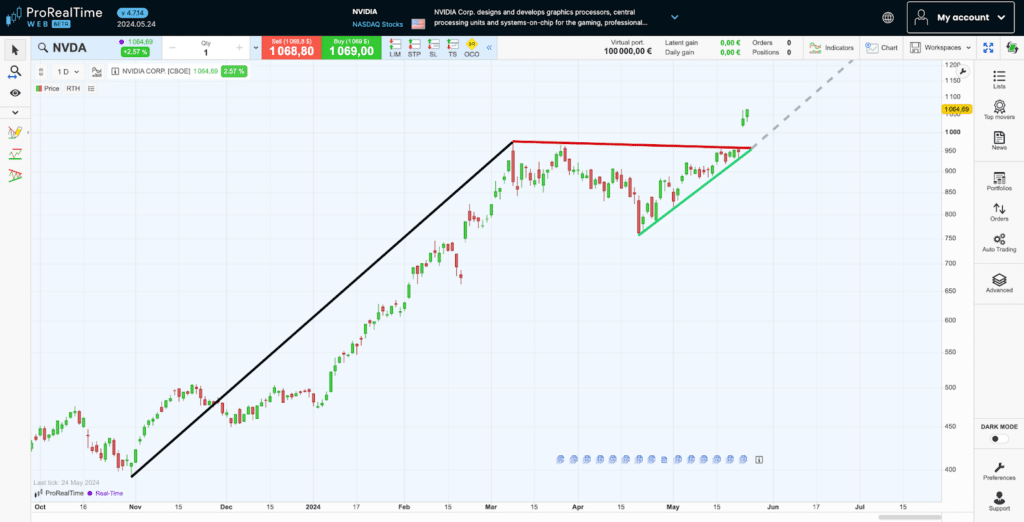Place a STP stop order

[414, 48]
